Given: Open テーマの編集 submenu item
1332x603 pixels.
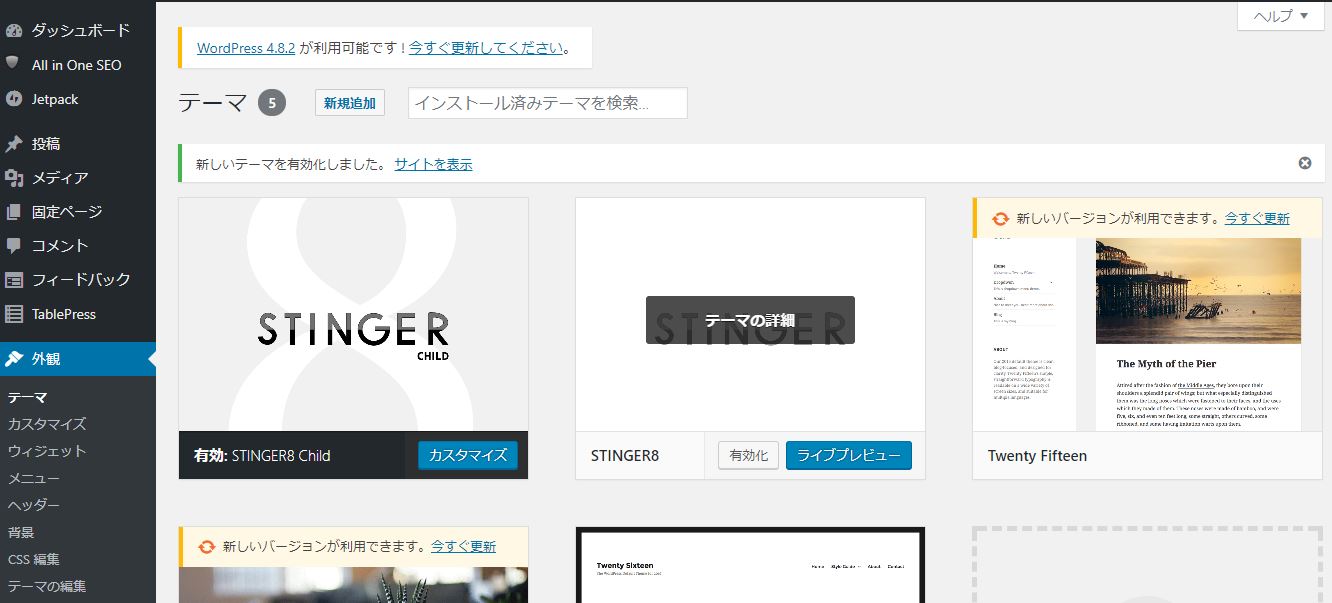Looking at the screenshot, I should point(47,586).
